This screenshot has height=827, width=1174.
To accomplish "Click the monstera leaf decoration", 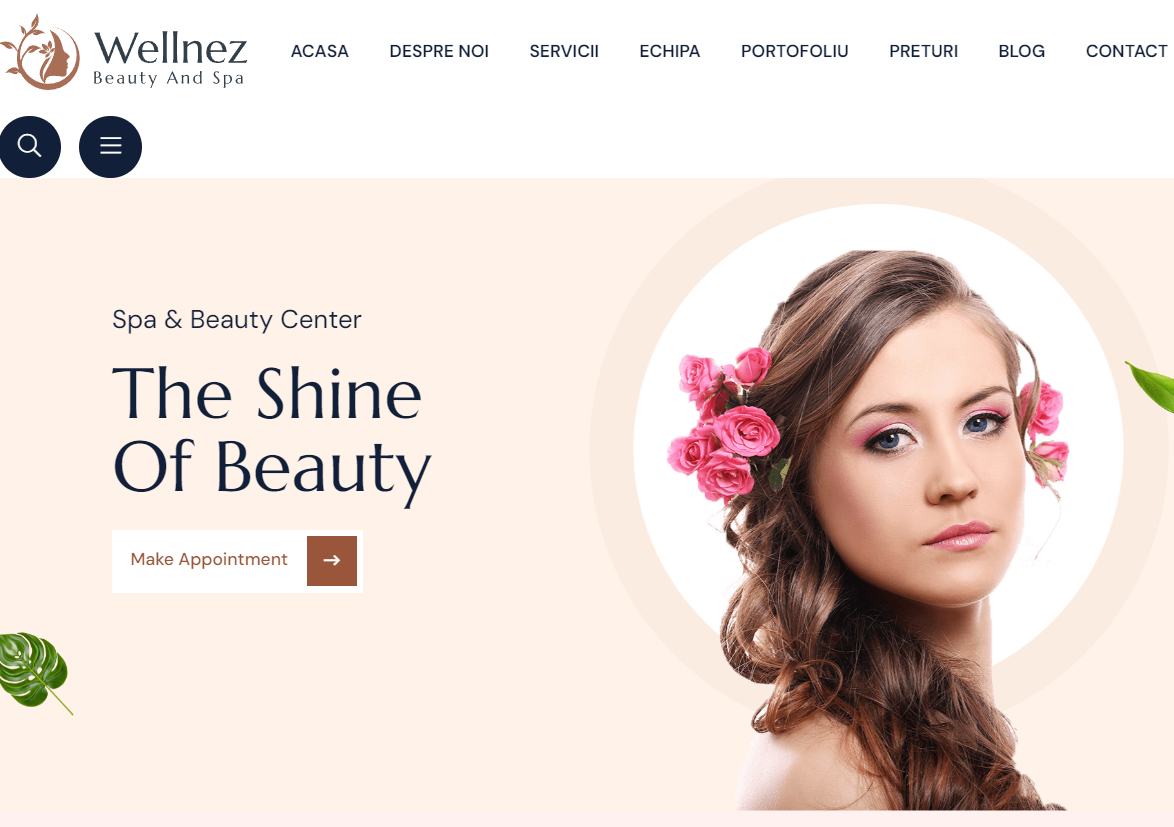I will pyautogui.click(x=34, y=673).
